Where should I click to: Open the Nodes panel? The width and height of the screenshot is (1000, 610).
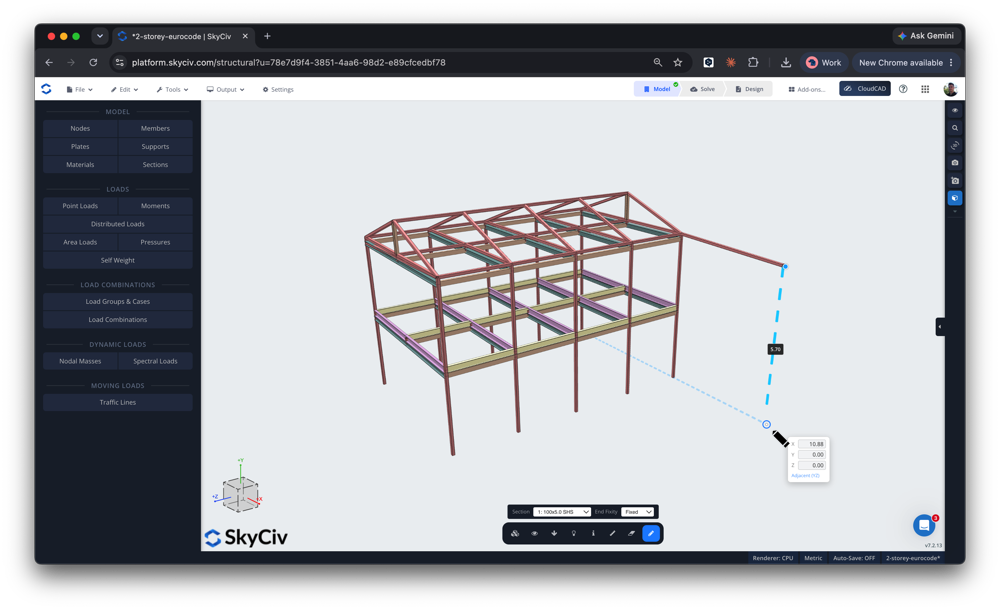pyautogui.click(x=80, y=128)
